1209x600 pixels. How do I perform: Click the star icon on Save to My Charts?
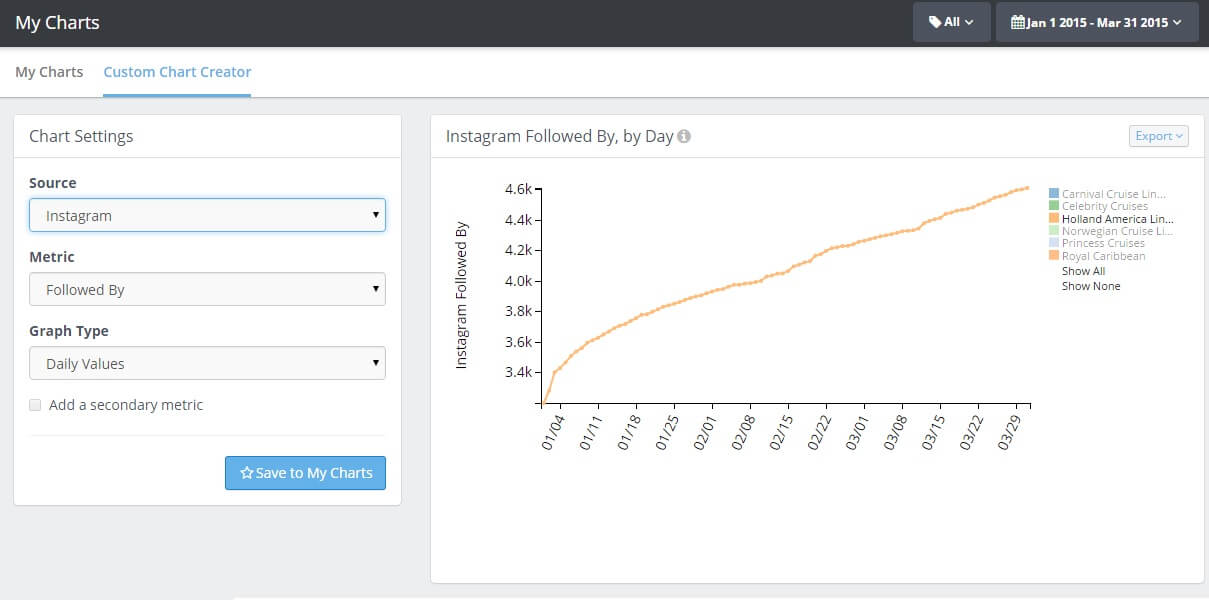coord(246,473)
